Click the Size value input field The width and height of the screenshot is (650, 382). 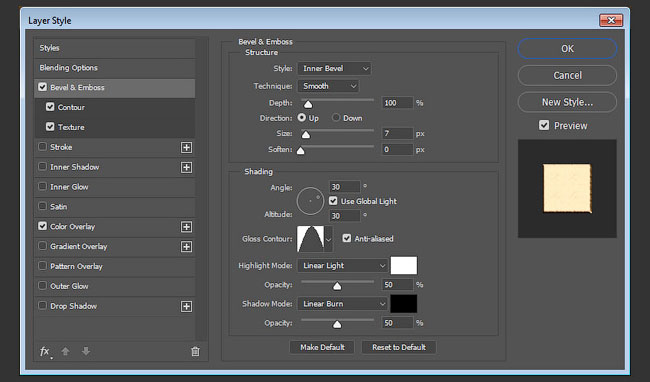click(x=397, y=133)
